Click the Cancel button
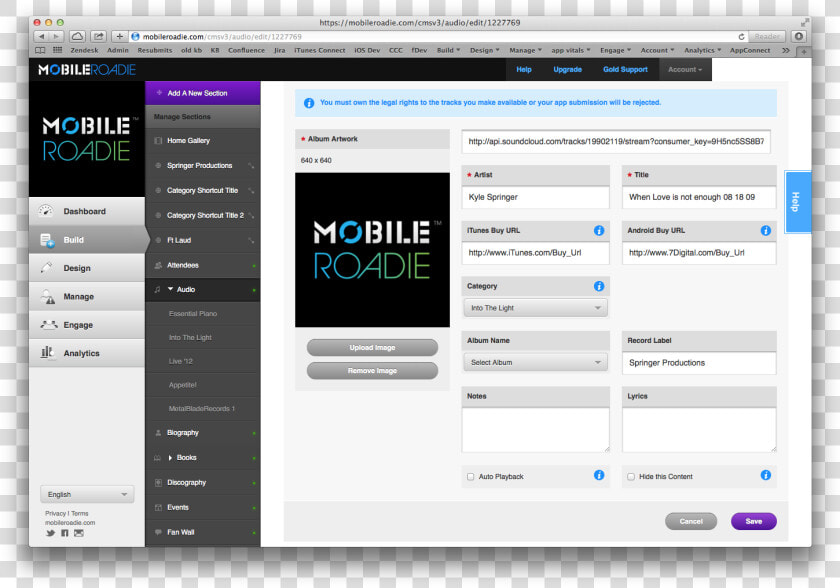The width and height of the screenshot is (840, 588). point(691,521)
